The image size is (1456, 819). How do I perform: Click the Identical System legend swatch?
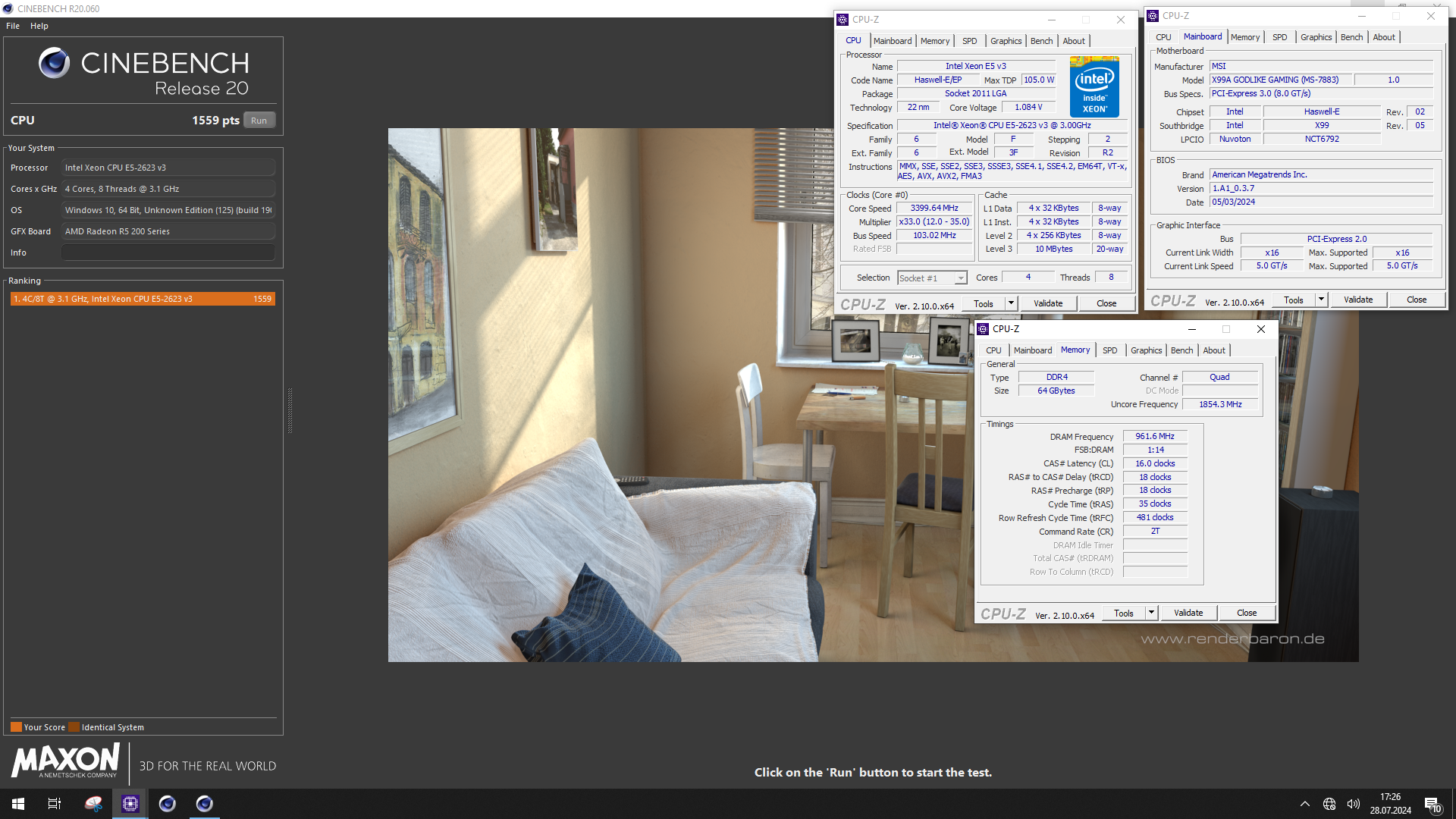coord(74,727)
